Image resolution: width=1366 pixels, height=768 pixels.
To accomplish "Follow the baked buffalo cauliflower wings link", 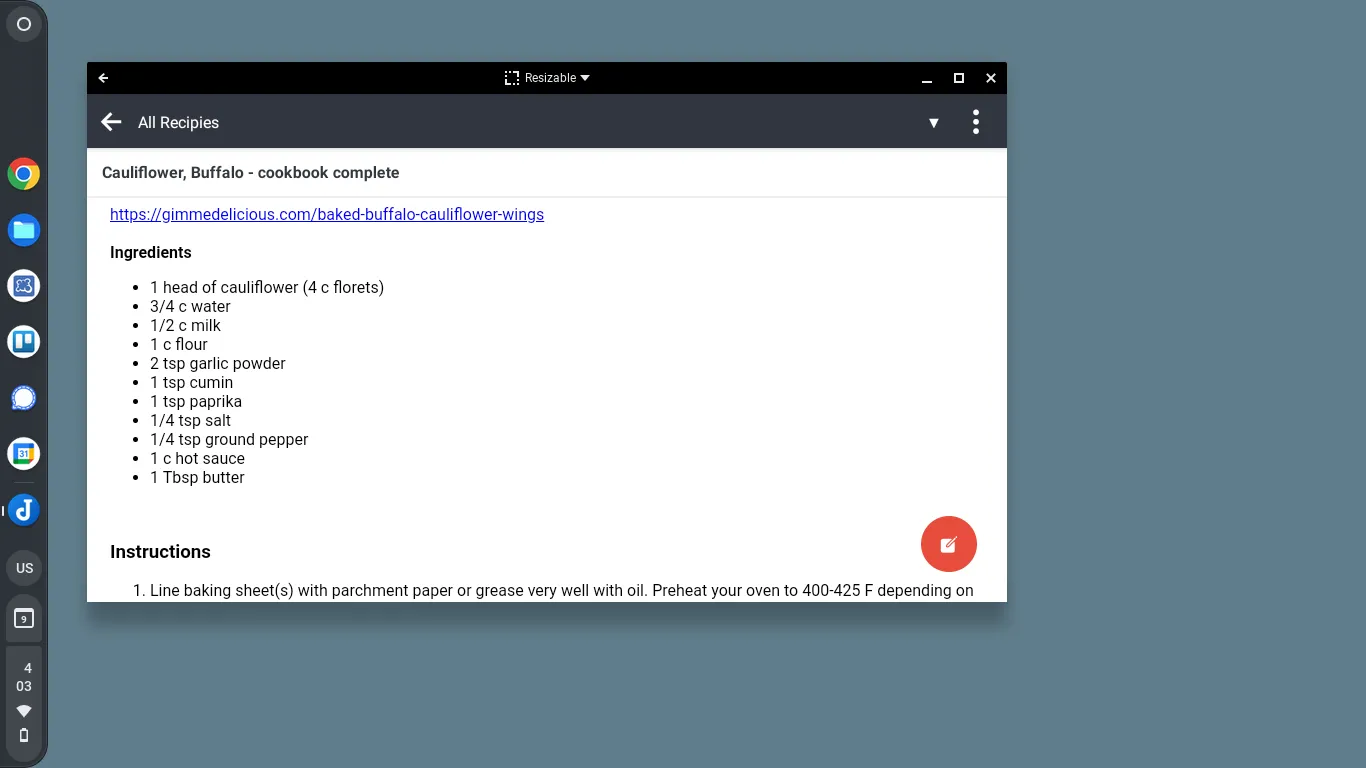I will coord(327,214).
